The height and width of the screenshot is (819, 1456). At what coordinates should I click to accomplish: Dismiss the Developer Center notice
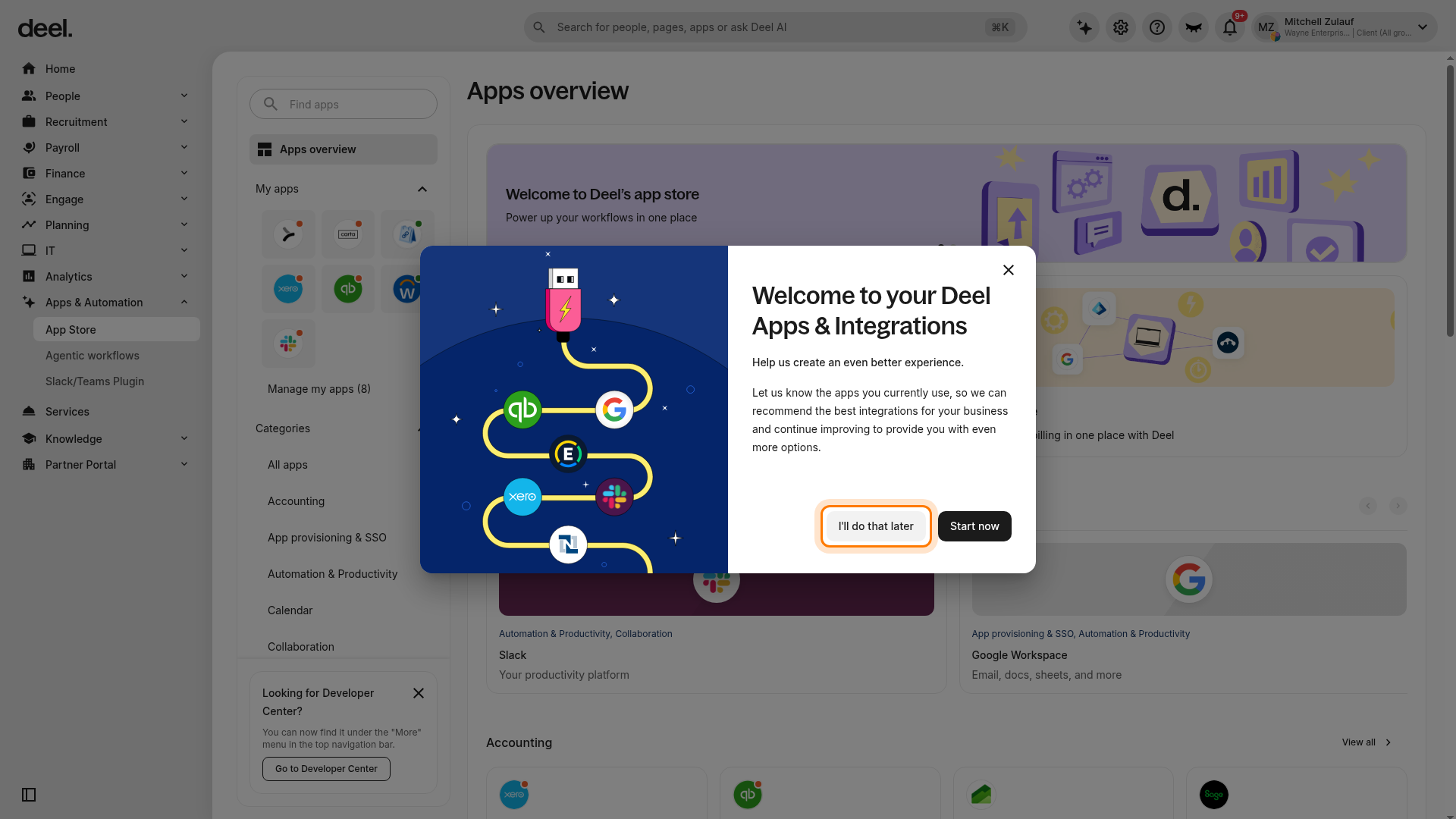click(x=419, y=693)
